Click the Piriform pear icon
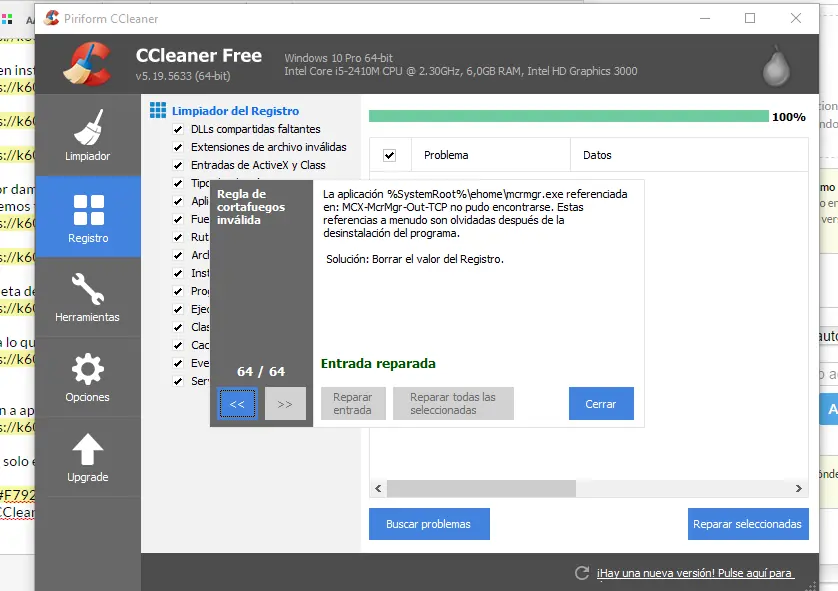The width and height of the screenshot is (838, 591). (x=776, y=66)
